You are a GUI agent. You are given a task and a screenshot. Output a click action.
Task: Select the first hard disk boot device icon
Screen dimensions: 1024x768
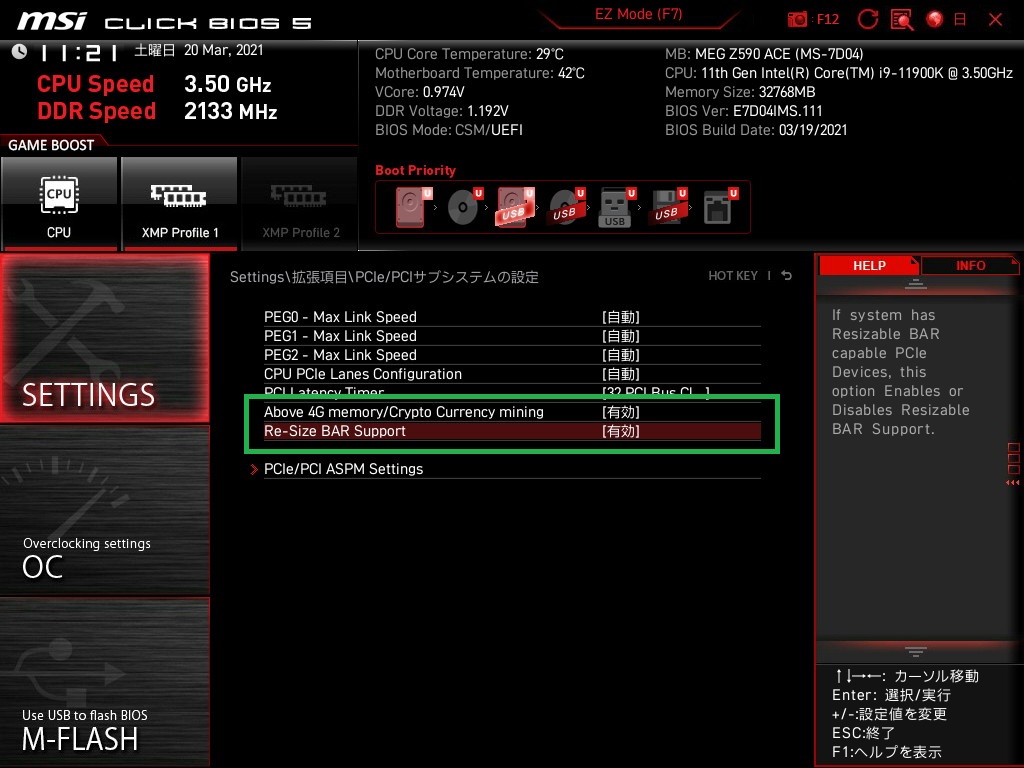coord(413,207)
